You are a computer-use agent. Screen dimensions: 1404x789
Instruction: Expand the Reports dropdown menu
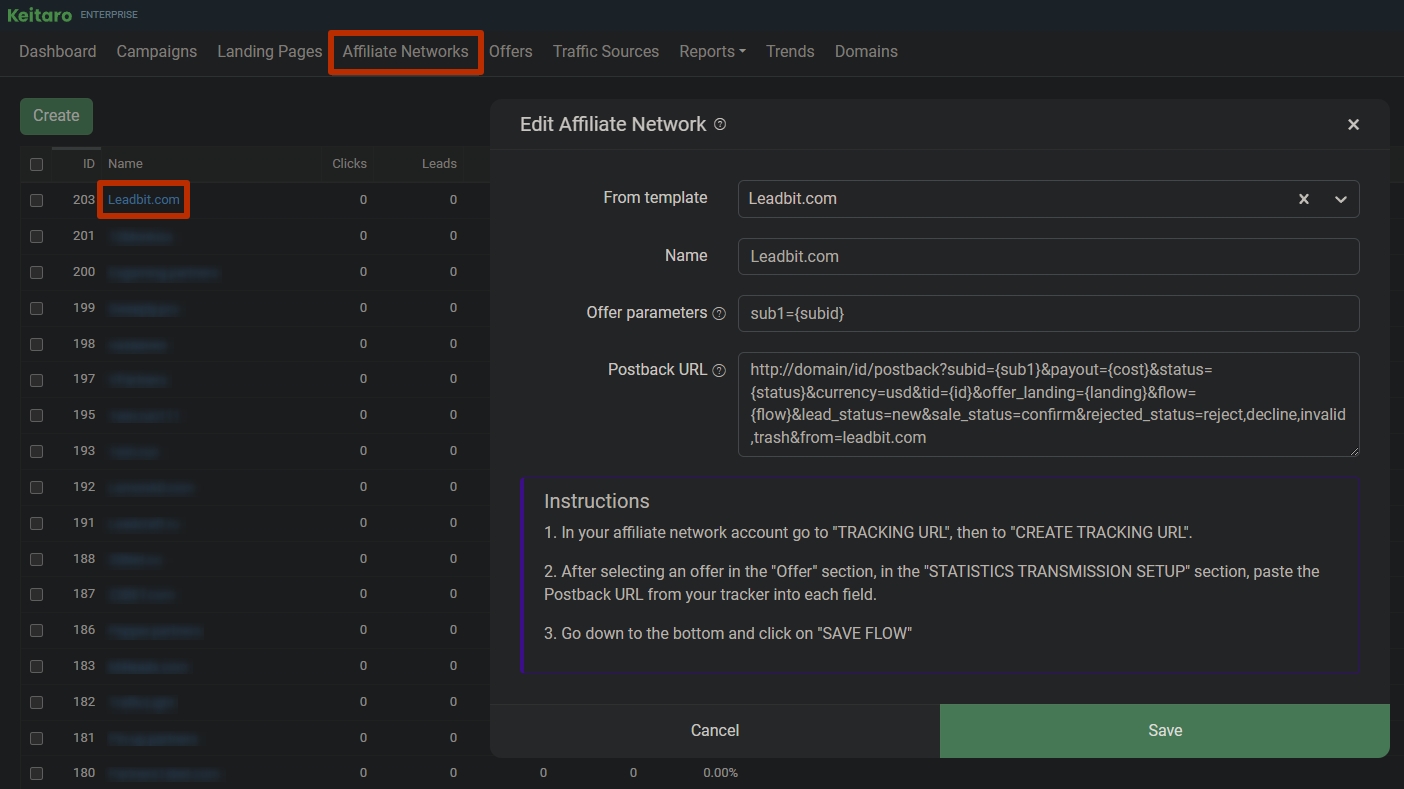coord(712,51)
